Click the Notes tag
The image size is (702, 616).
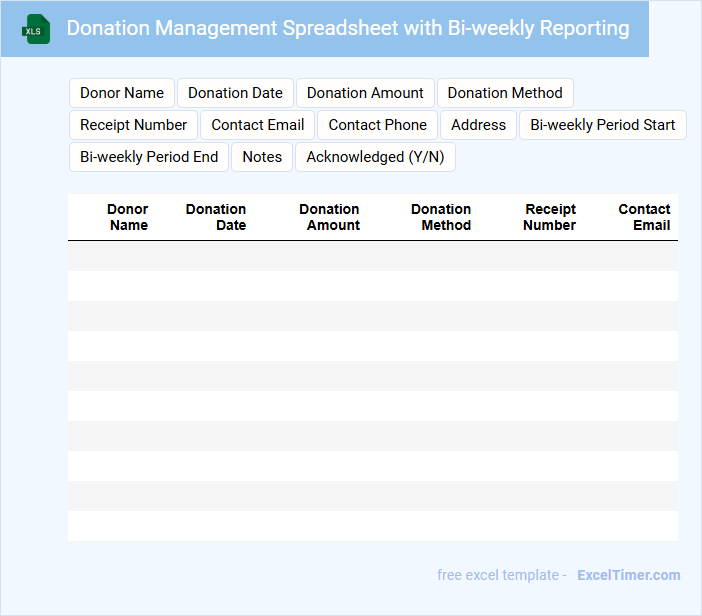pos(262,157)
